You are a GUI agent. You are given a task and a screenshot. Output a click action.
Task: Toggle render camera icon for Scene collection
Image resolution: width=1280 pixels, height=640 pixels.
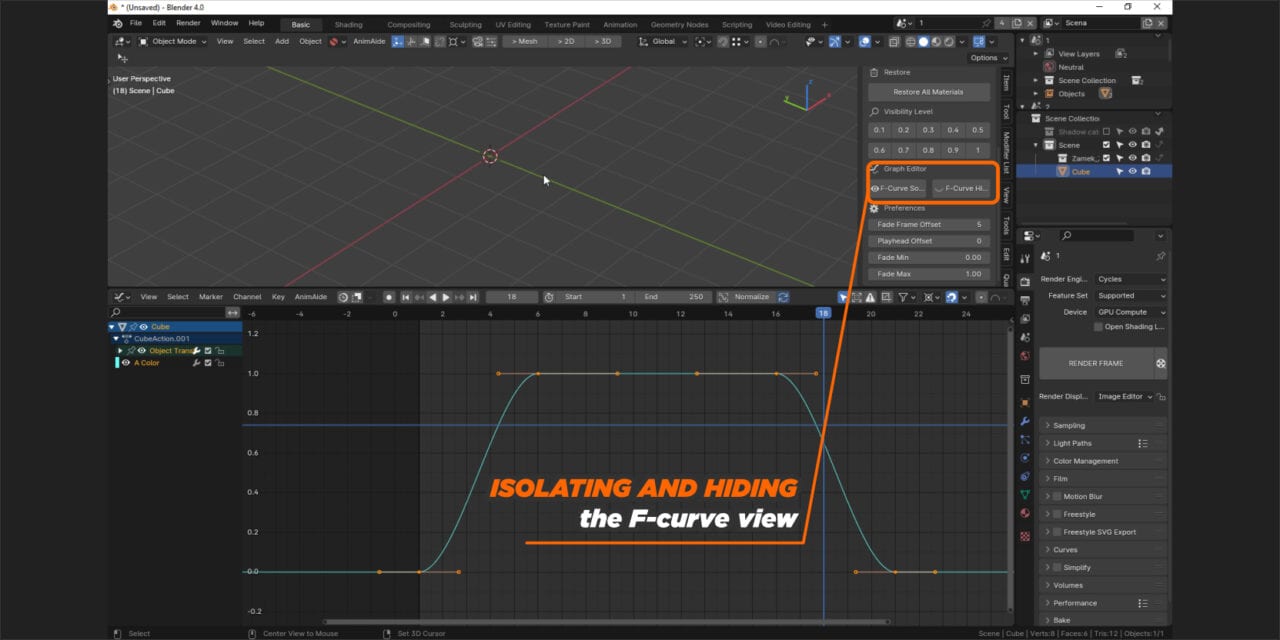(x=1146, y=145)
